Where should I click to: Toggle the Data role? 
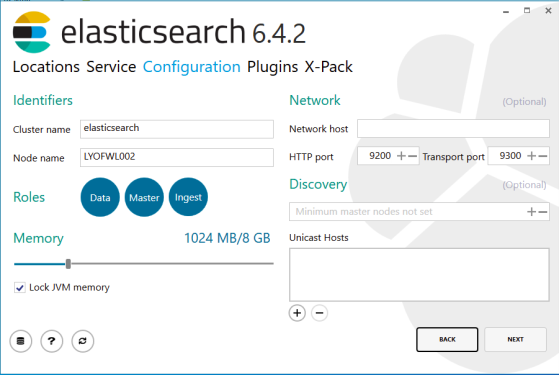pos(100,197)
